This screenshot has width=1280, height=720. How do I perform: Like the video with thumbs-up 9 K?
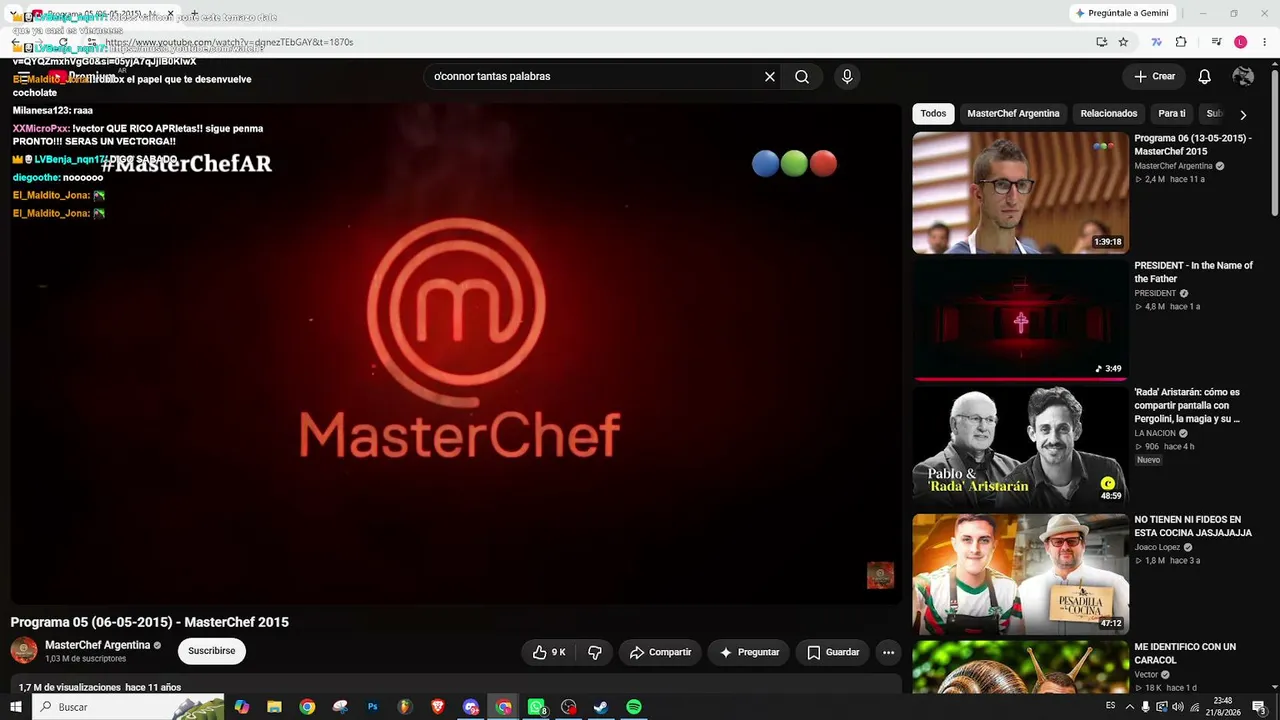[549, 652]
